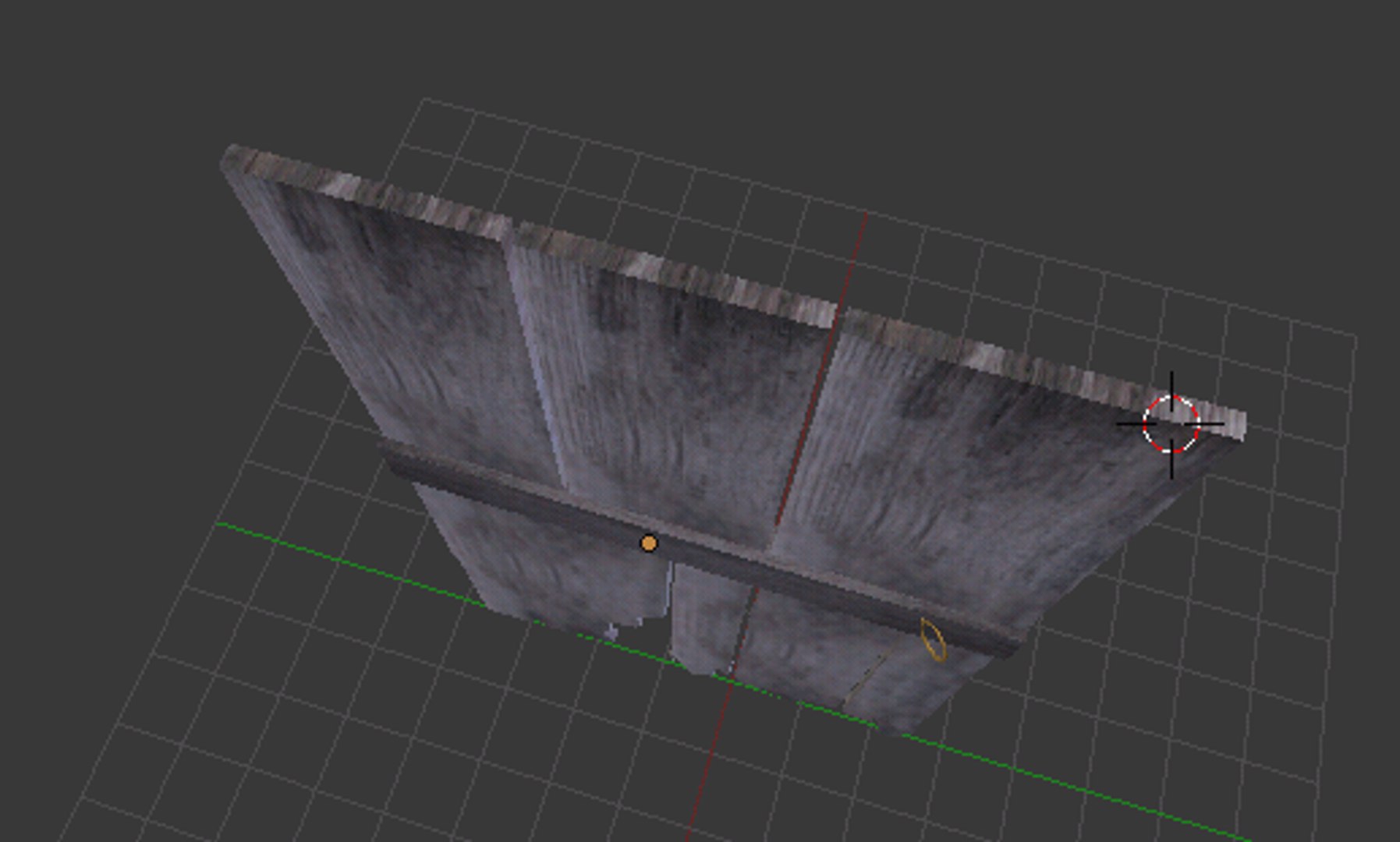Click the red-white 3D cursor

pyautogui.click(x=1171, y=424)
